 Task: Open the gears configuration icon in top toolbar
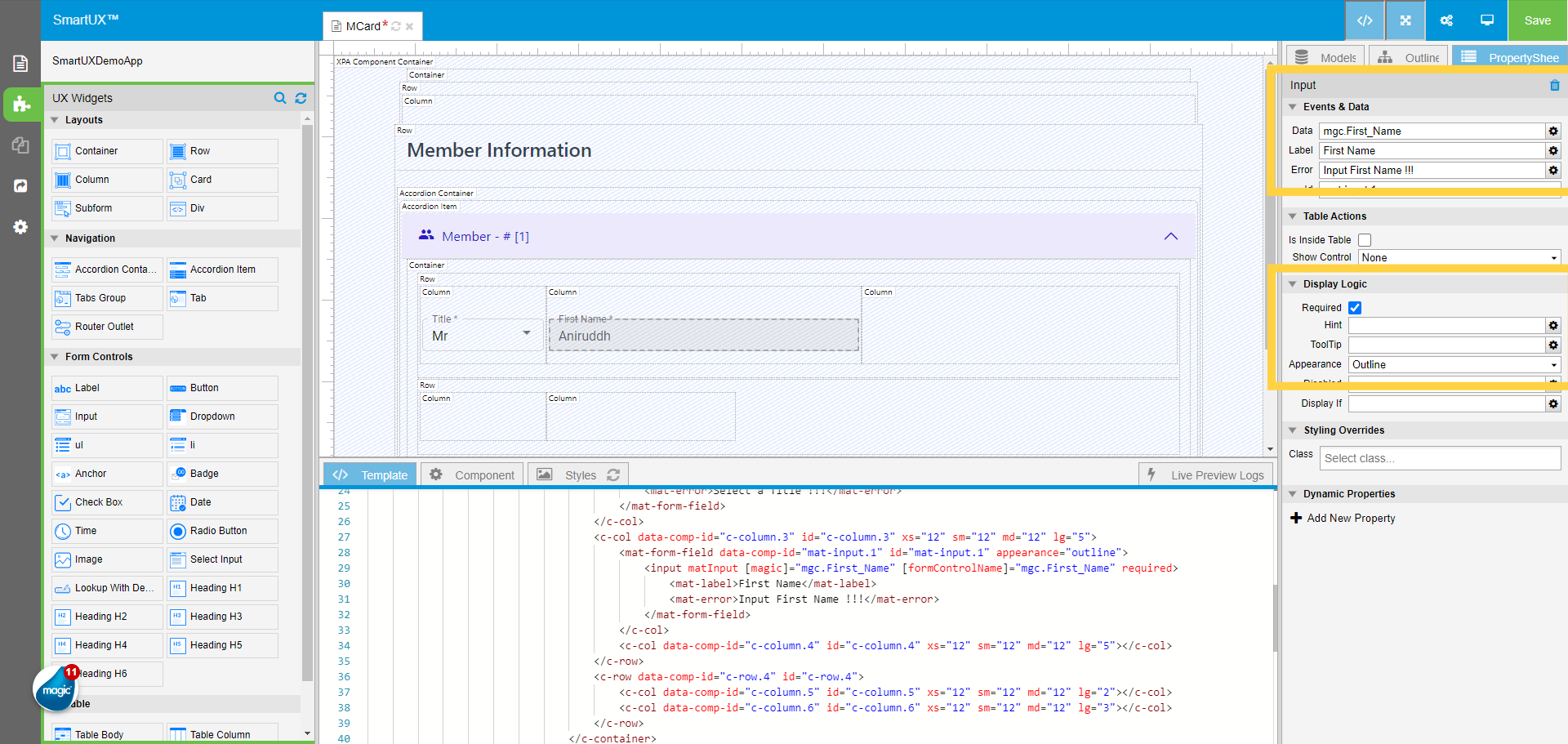(x=1445, y=20)
